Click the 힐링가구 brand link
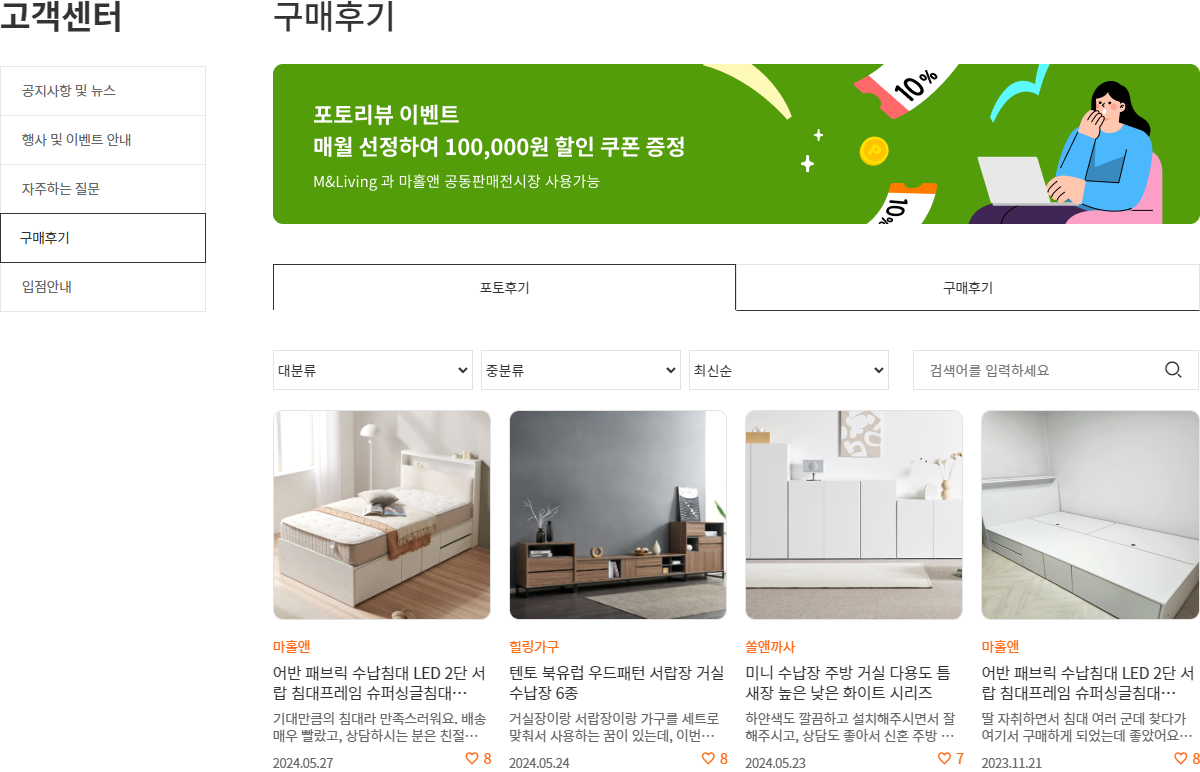This screenshot has width=1200, height=772. tap(534, 647)
